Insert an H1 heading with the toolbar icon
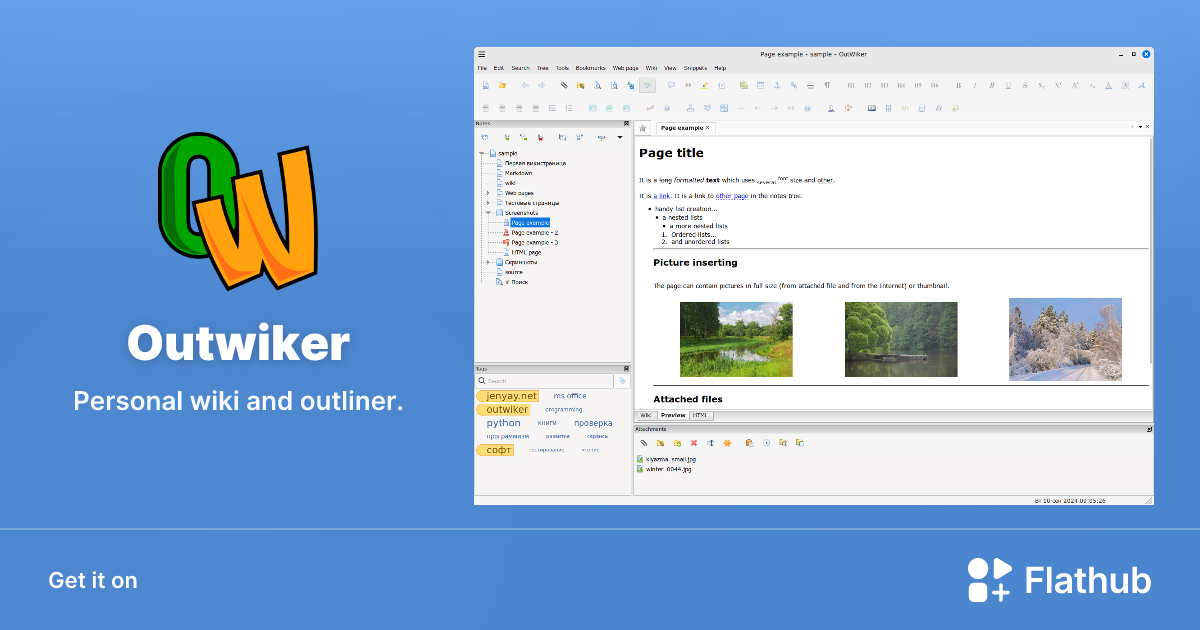The width and height of the screenshot is (1200, 630). click(x=851, y=85)
